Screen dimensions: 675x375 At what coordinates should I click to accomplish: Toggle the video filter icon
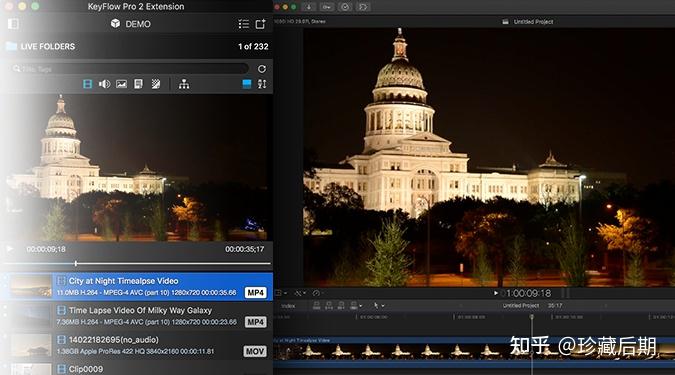click(87, 84)
